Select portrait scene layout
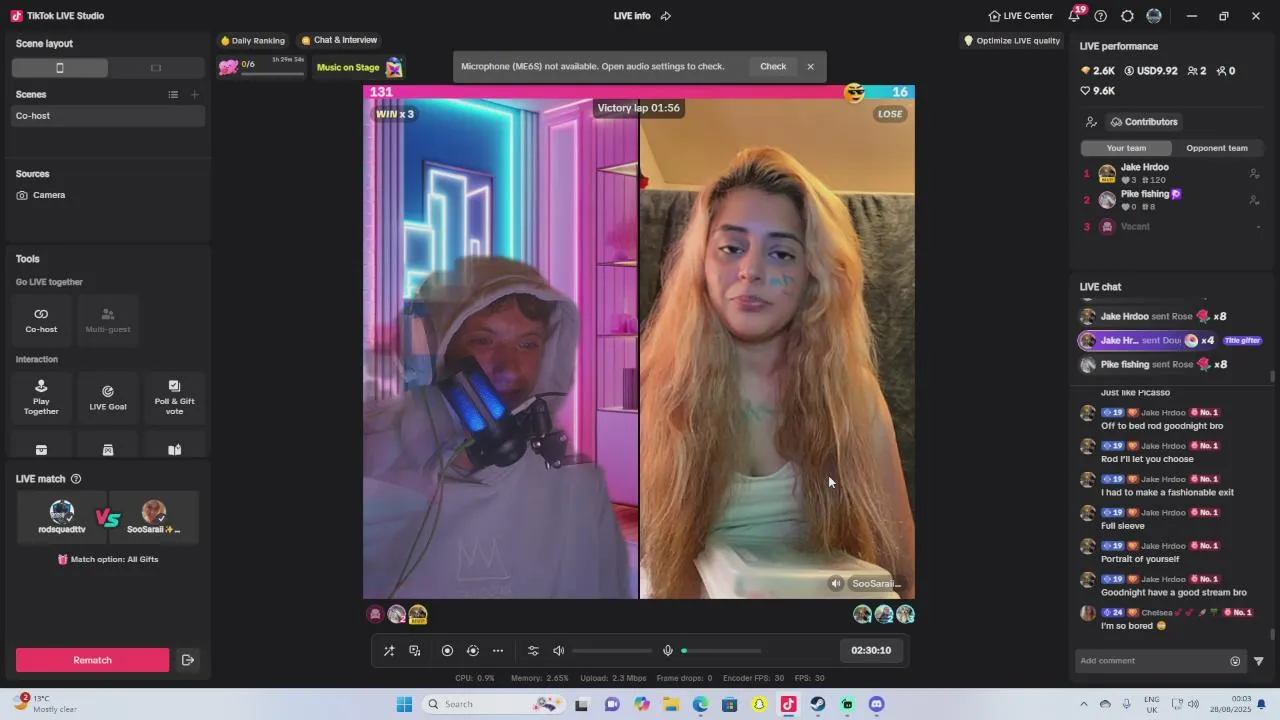The image size is (1280, 720). (60, 68)
